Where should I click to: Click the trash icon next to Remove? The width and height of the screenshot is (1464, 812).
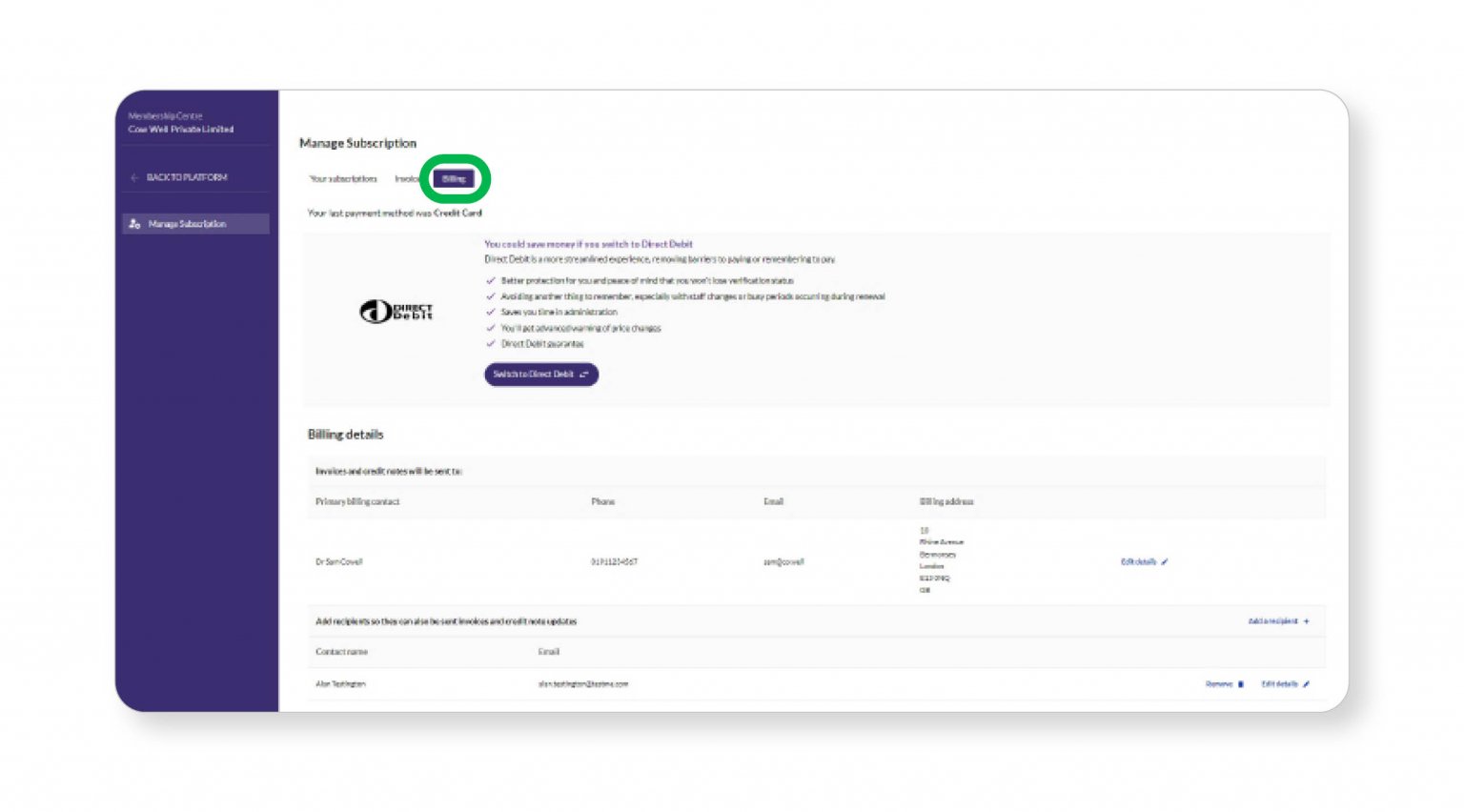click(1240, 684)
